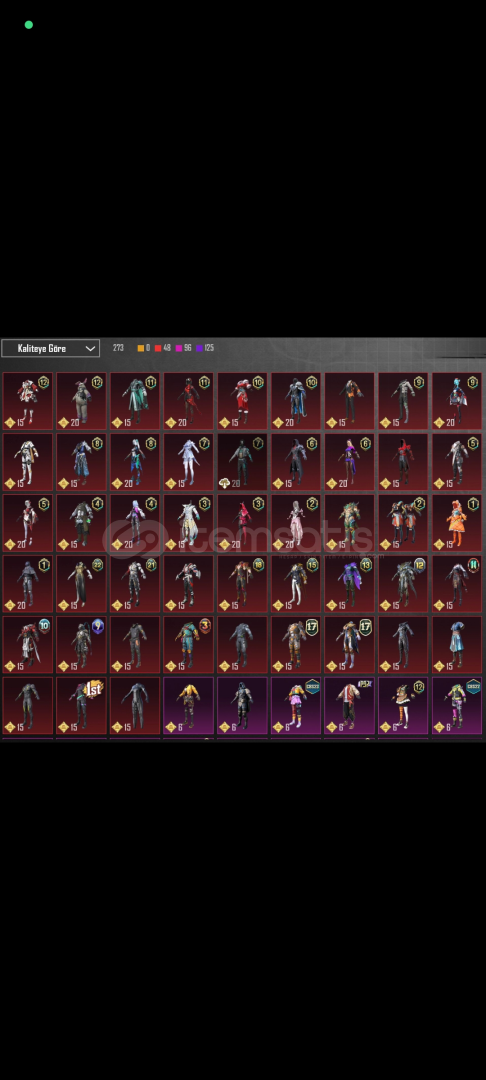Select the teal caped outfit with badge 11
Viewport: 486px width, 1080px height.
click(x=135, y=402)
